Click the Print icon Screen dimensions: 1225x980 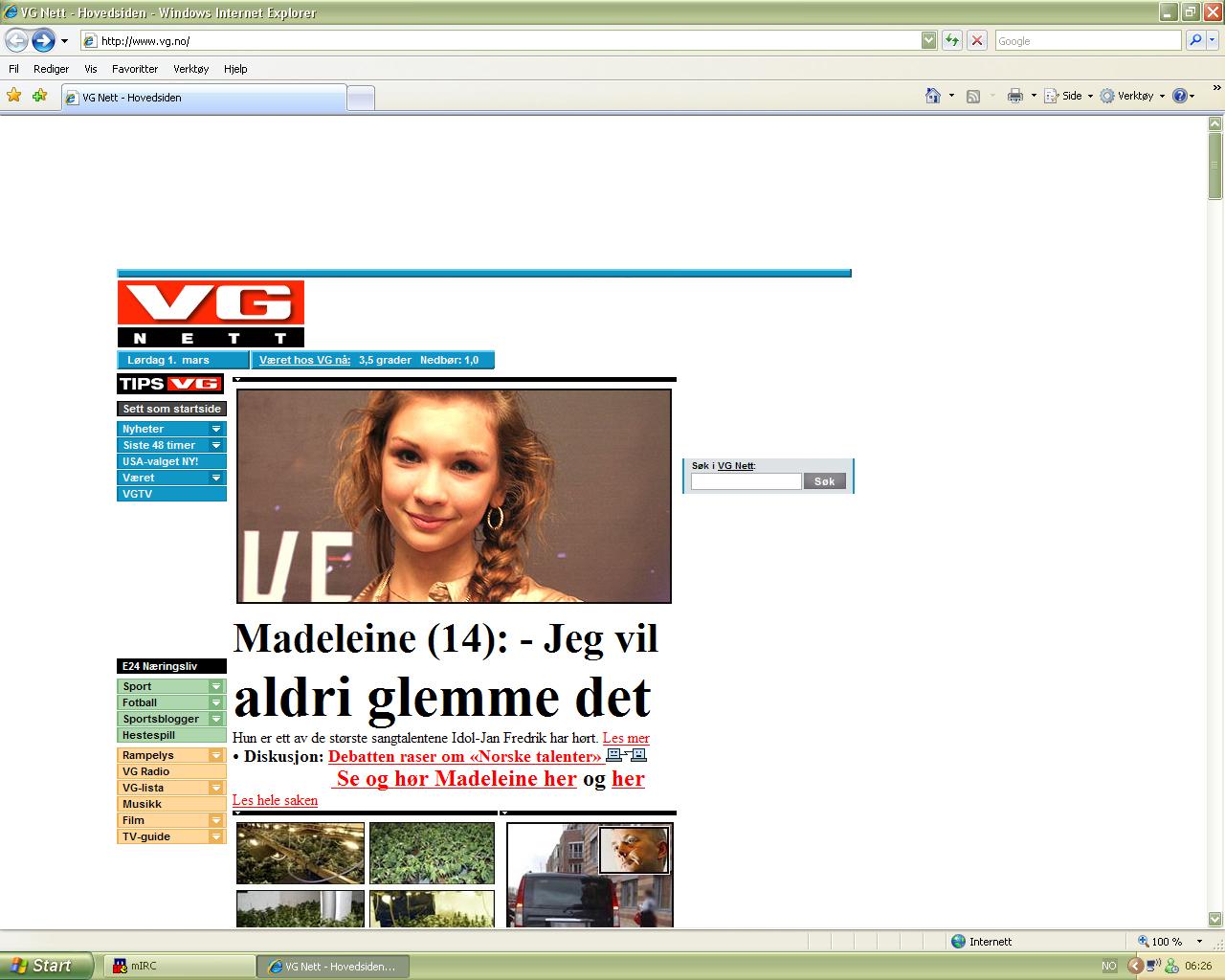1015,96
